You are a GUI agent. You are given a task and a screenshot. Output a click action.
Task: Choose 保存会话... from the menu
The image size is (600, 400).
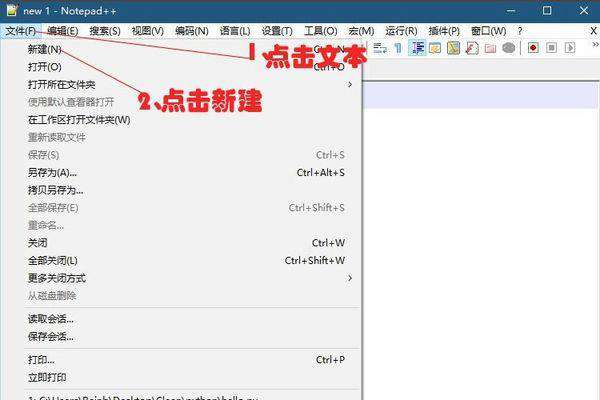(x=182, y=336)
